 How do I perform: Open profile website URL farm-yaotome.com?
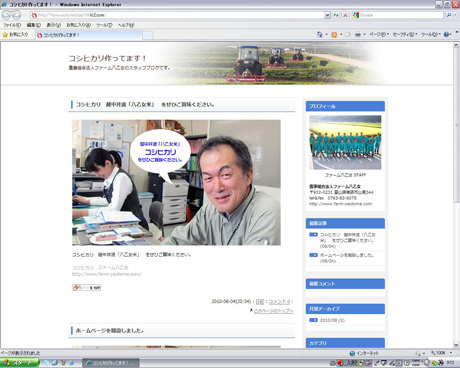[340, 204]
